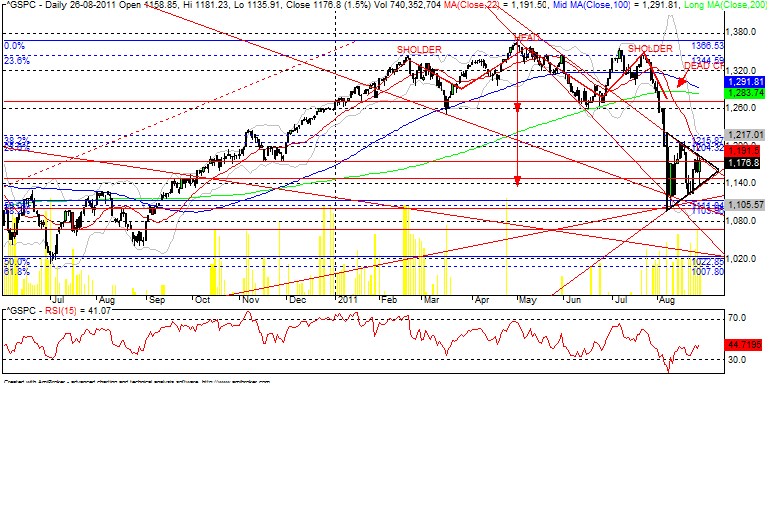Viewport: 767px width, 531px height.
Task: Click the 1,320.0 price axis label
Action: [x=742, y=70]
